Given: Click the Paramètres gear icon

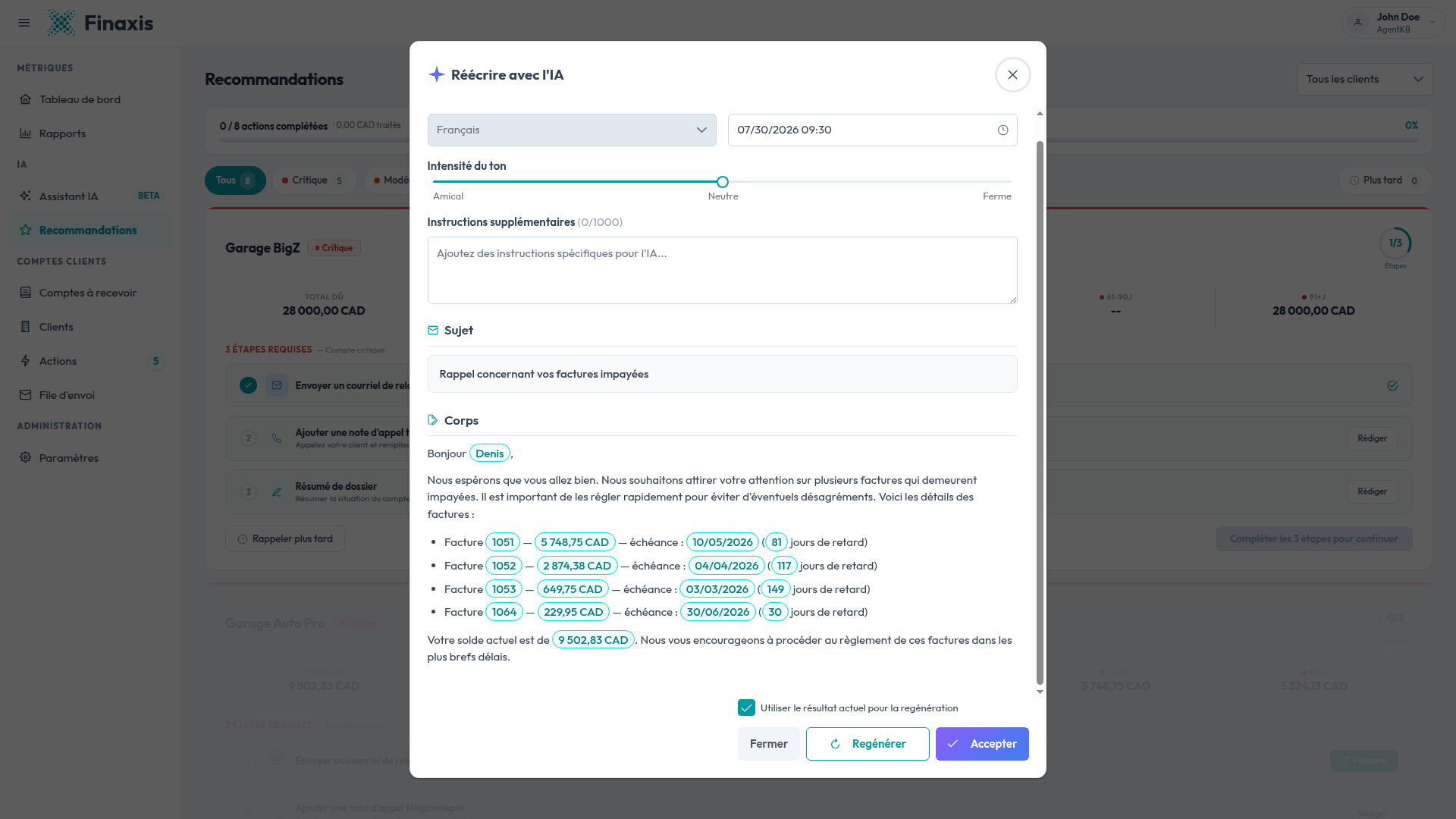Looking at the screenshot, I should click(x=25, y=458).
